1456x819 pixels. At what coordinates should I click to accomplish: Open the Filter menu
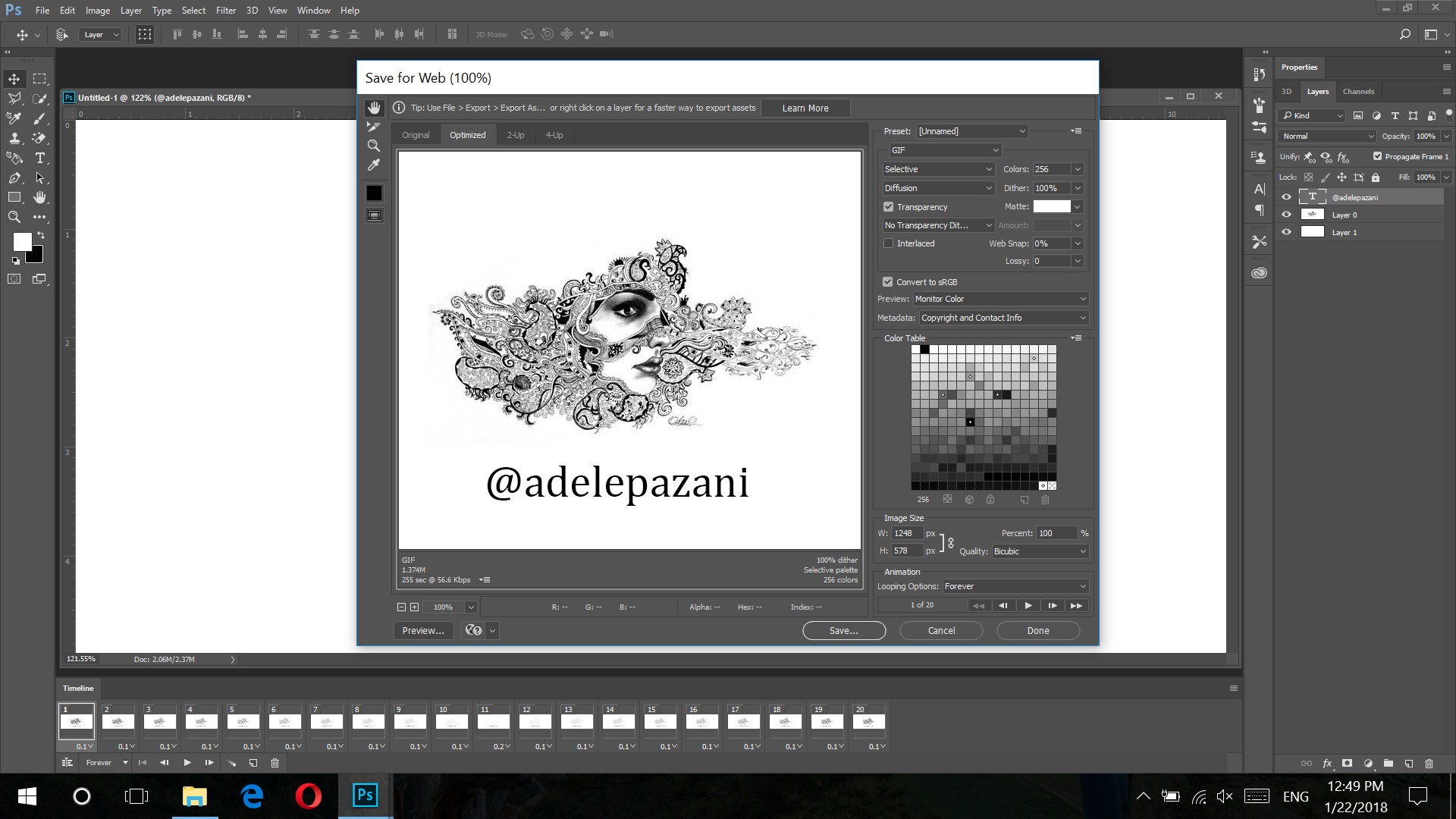point(225,10)
